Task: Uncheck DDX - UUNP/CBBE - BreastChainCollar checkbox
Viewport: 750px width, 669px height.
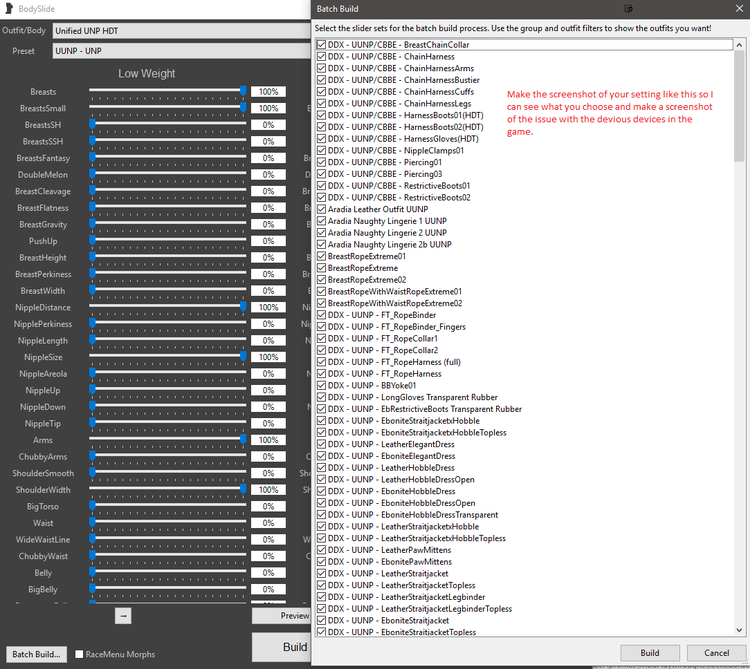Action: [321, 45]
